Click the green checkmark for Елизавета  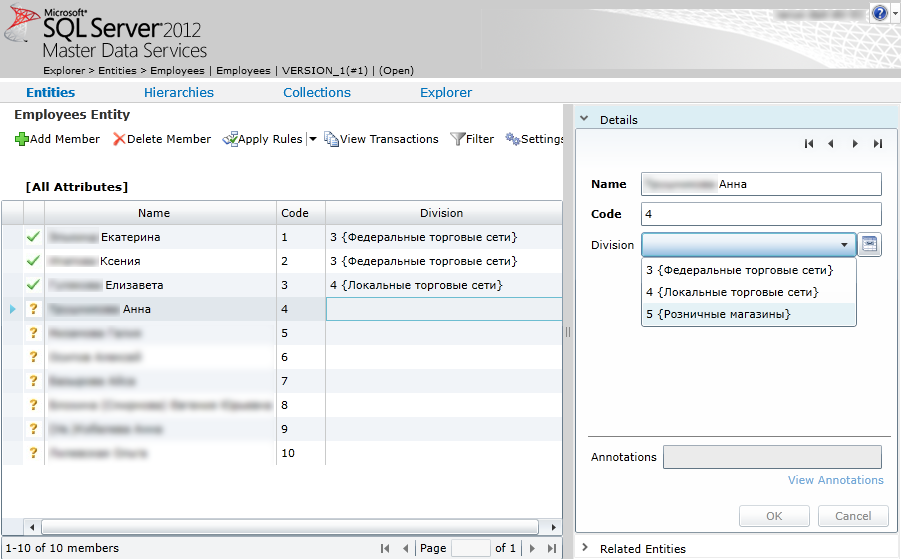(33, 285)
